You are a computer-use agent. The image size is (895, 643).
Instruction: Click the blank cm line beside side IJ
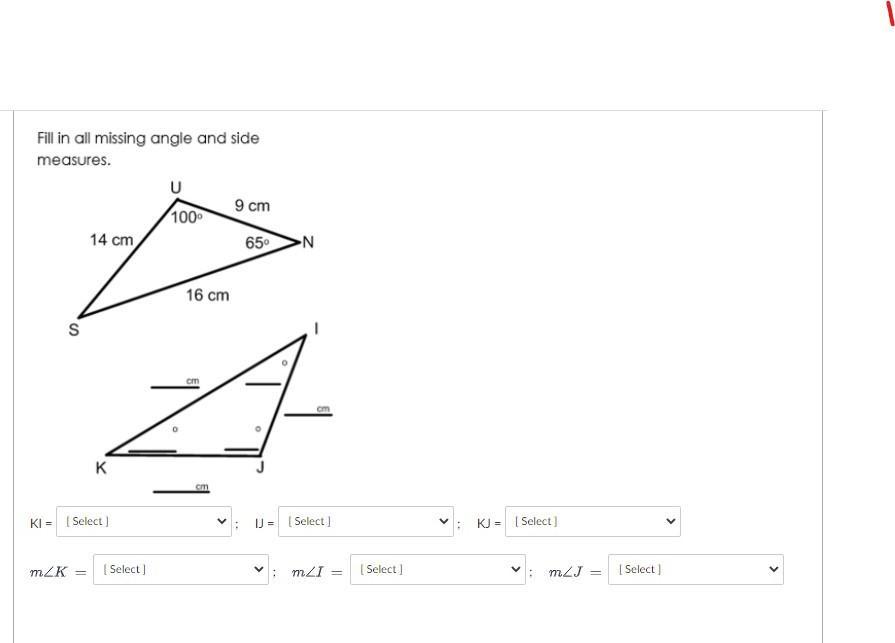click(308, 411)
